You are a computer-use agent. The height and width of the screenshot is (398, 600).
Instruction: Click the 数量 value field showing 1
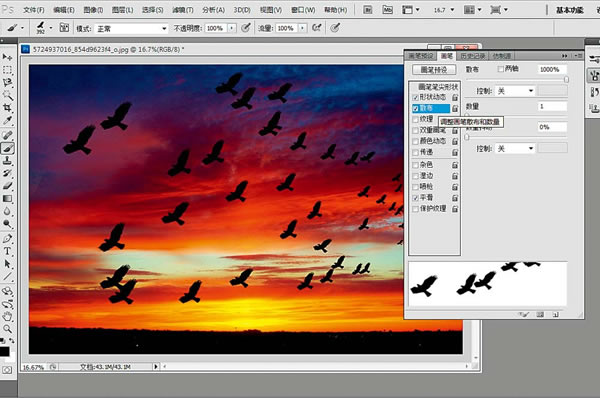(x=552, y=106)
